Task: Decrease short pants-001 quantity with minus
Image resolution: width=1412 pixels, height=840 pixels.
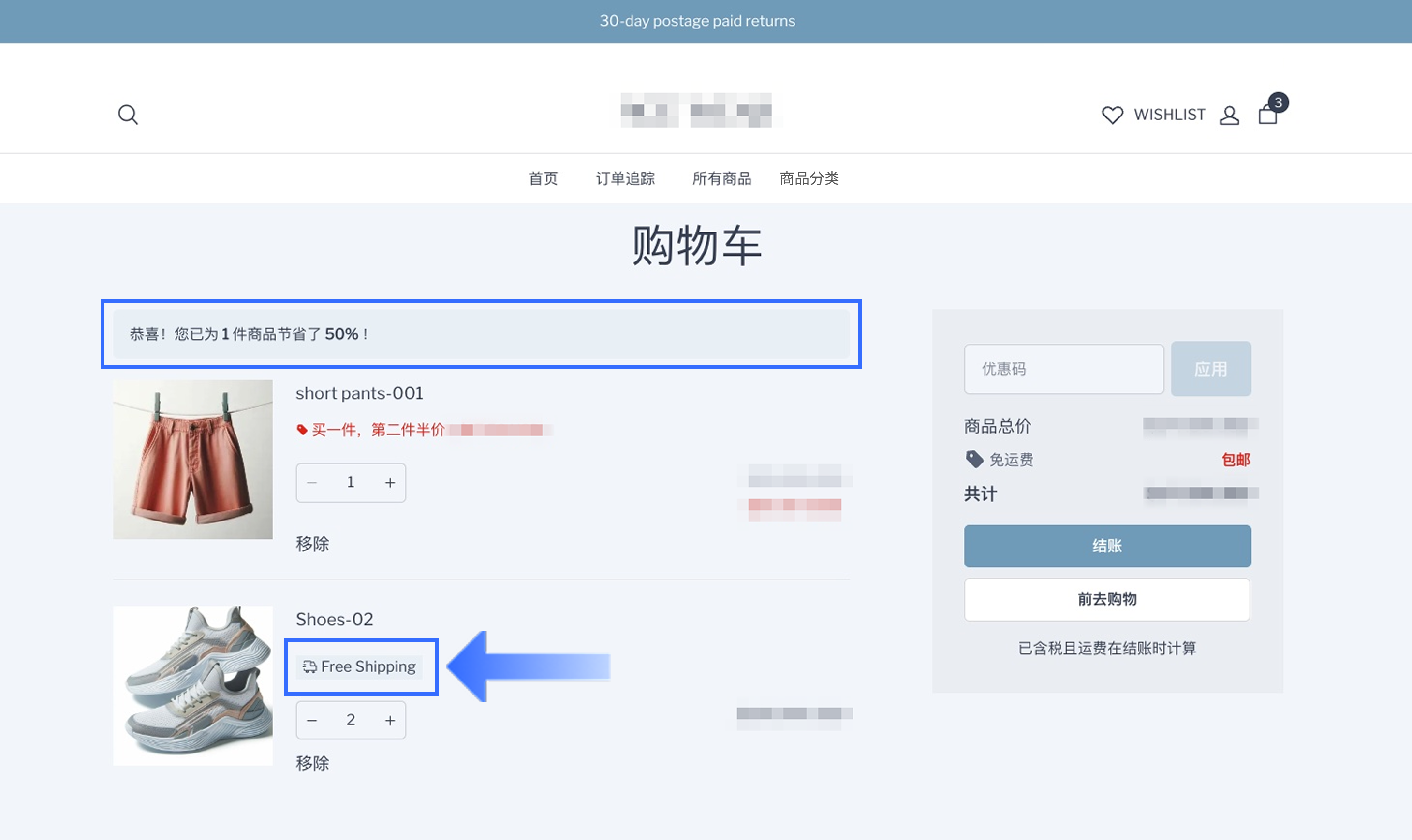Action: click(311, 483)
